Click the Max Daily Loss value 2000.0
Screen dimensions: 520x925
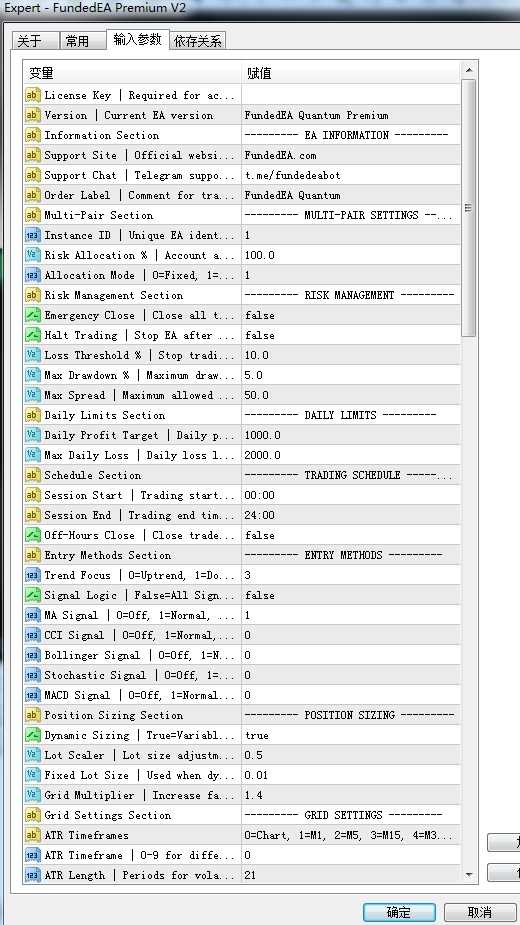[x=263, y=455]
